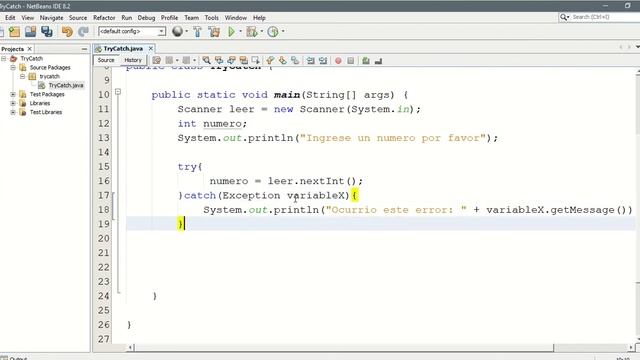640x360 pixels.
Task: Start macro recording red circle icon
Action: pyautogui.click(x=338, y=61)
